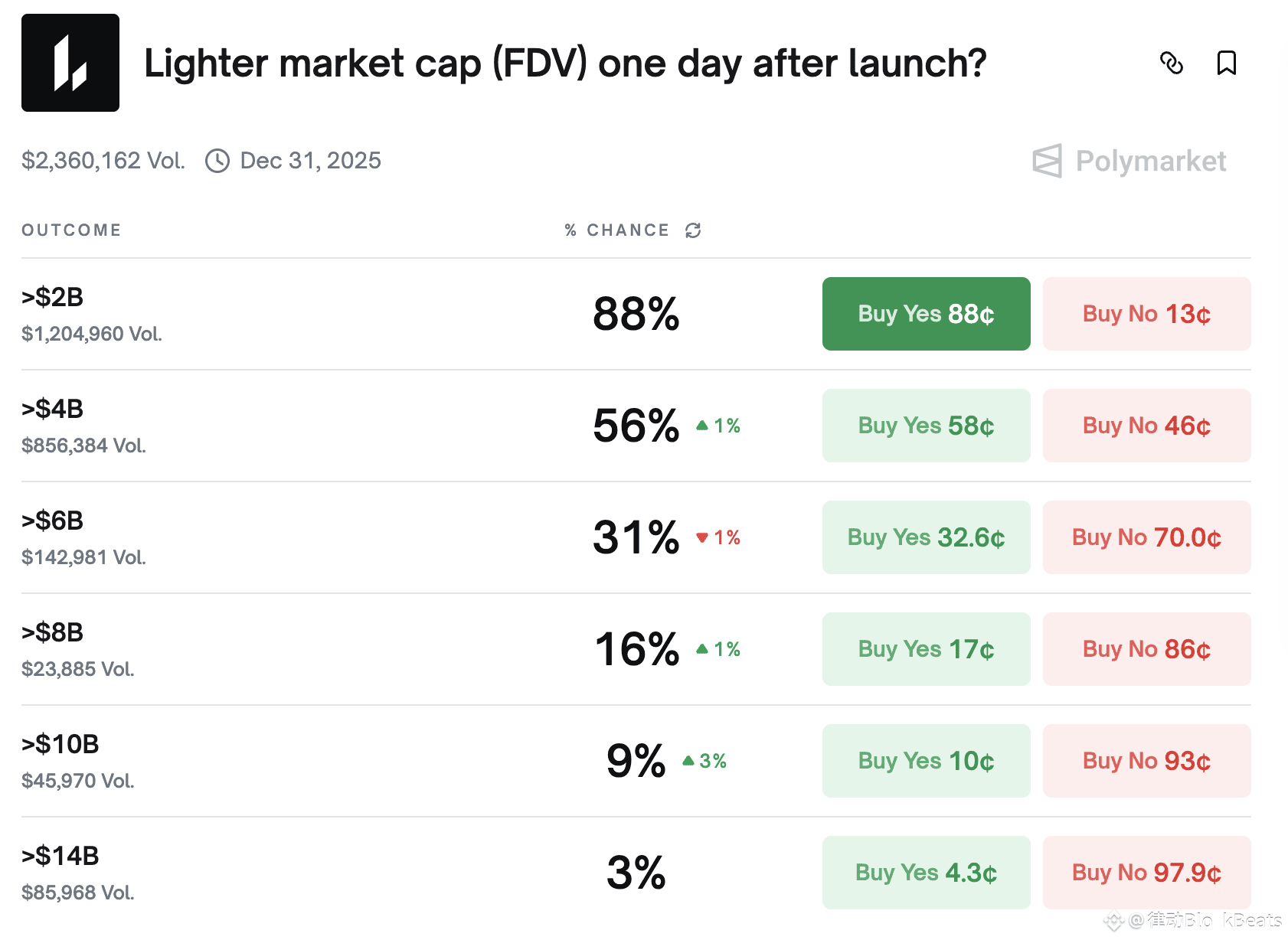Buy No at 13¢ for >$2B

point(1146,314)
